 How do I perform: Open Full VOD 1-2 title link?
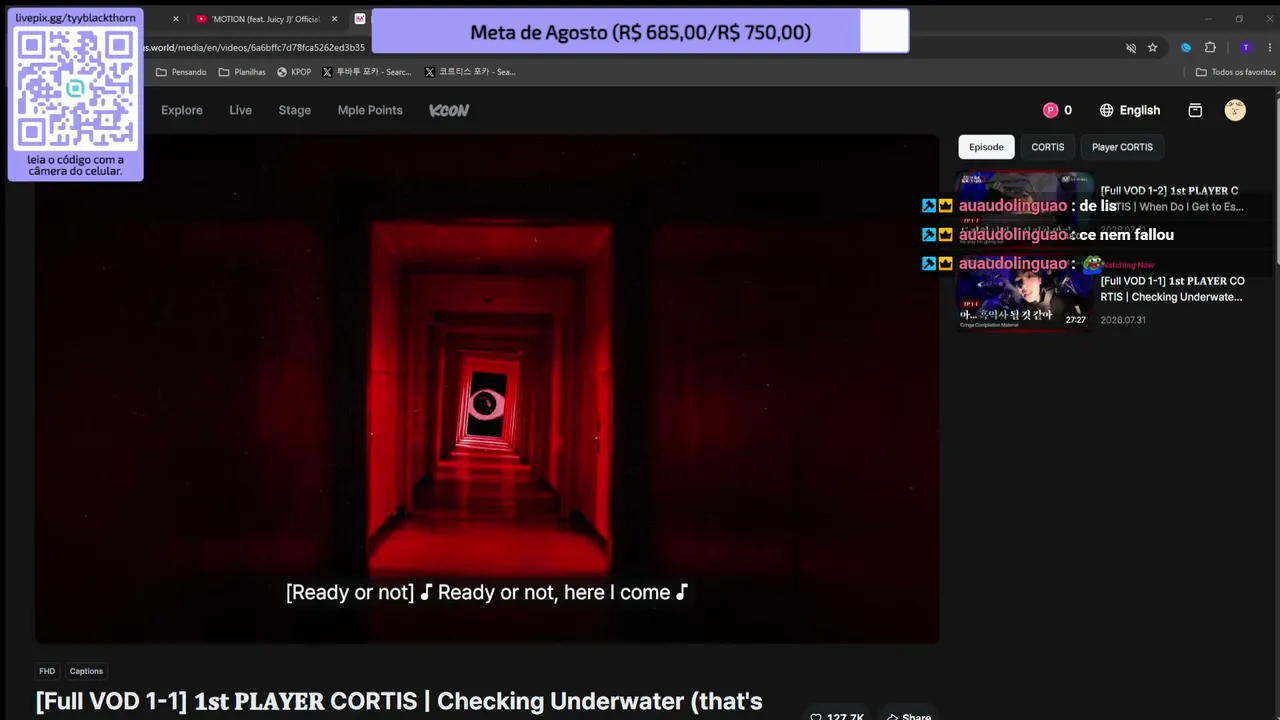click(1172, 198)
